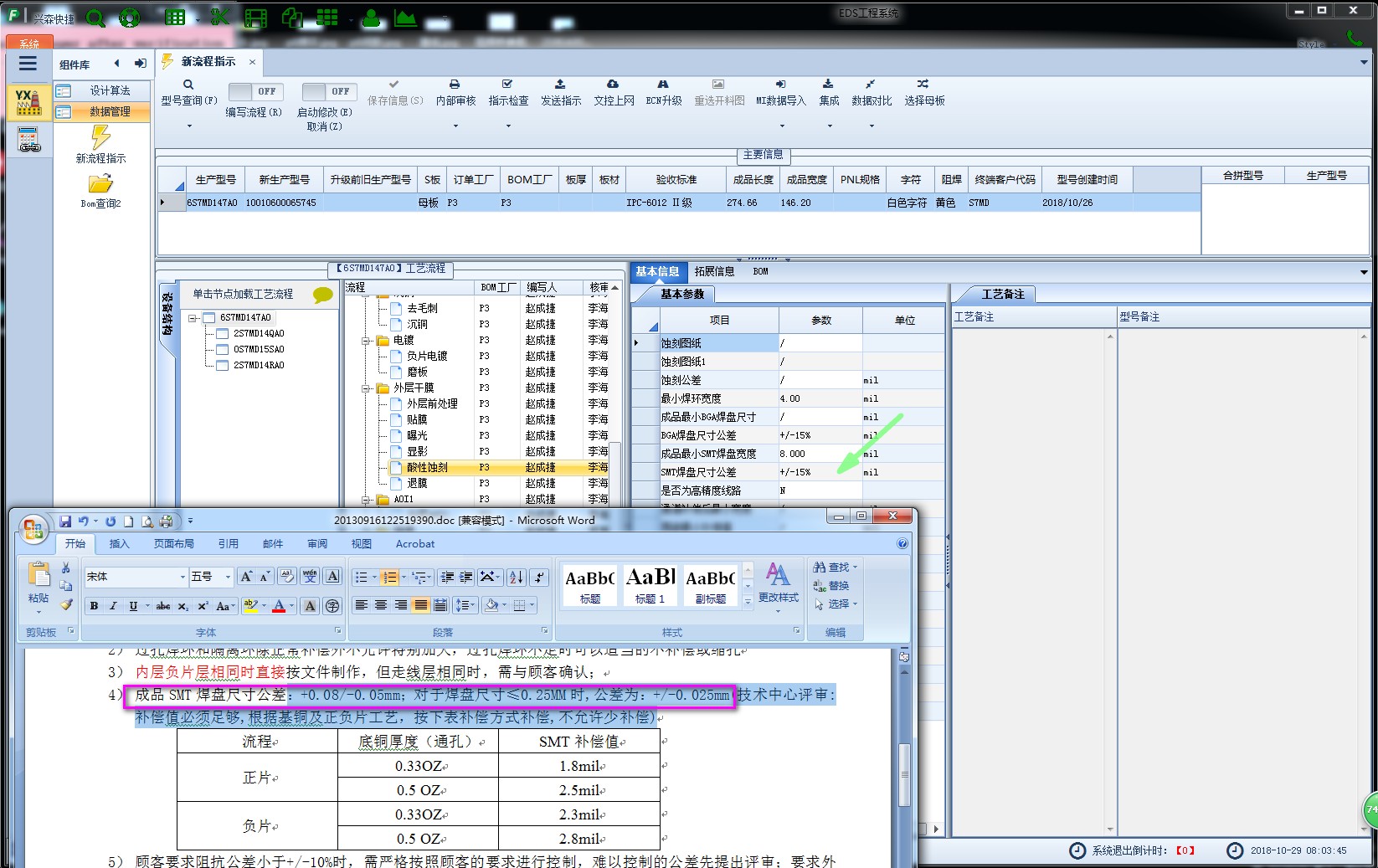Center-align the paragraph in Word
The width and height of the screenshot is (1378, 868).
[381, 605]
